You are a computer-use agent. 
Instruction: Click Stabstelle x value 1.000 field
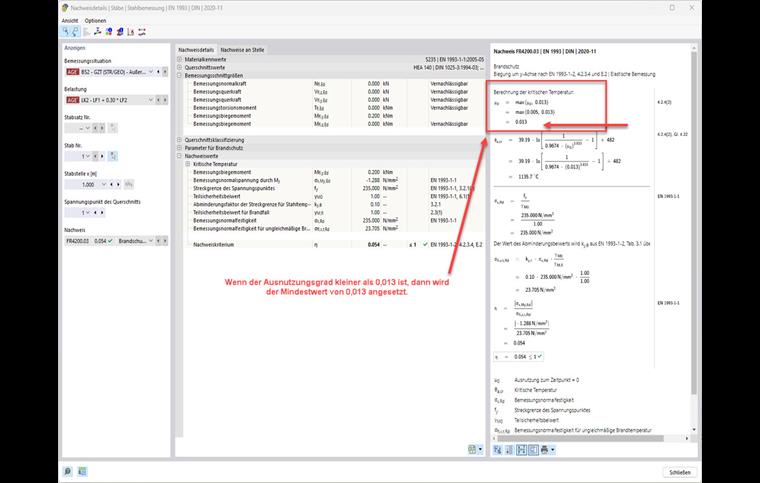pyautogui.click(x=81, y=185)
